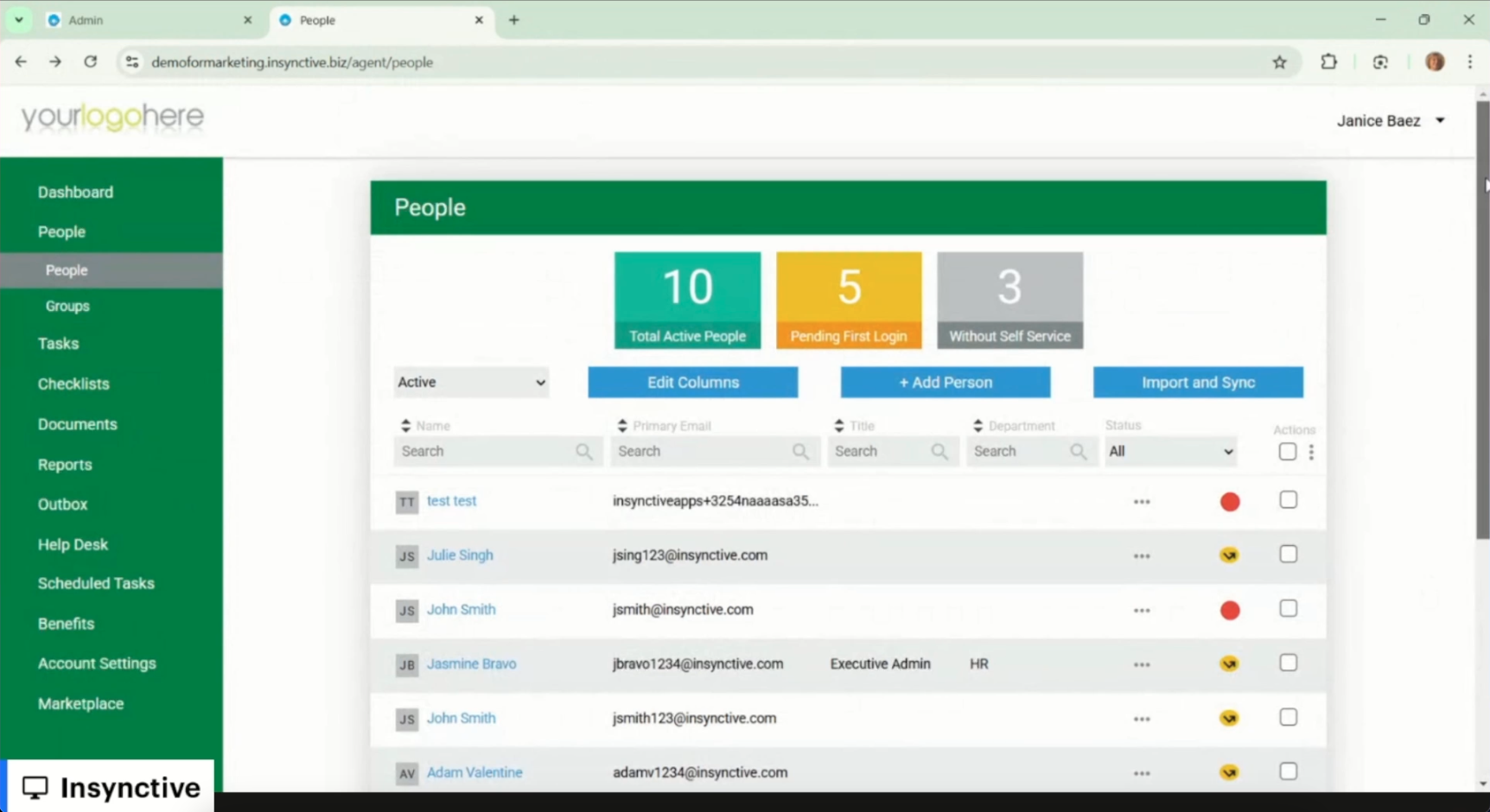Image resolution: width=1490 pixels, height=812 pixels.
Task: Check the Adam Valentine row checkbox
Action: click(1288, 771)
